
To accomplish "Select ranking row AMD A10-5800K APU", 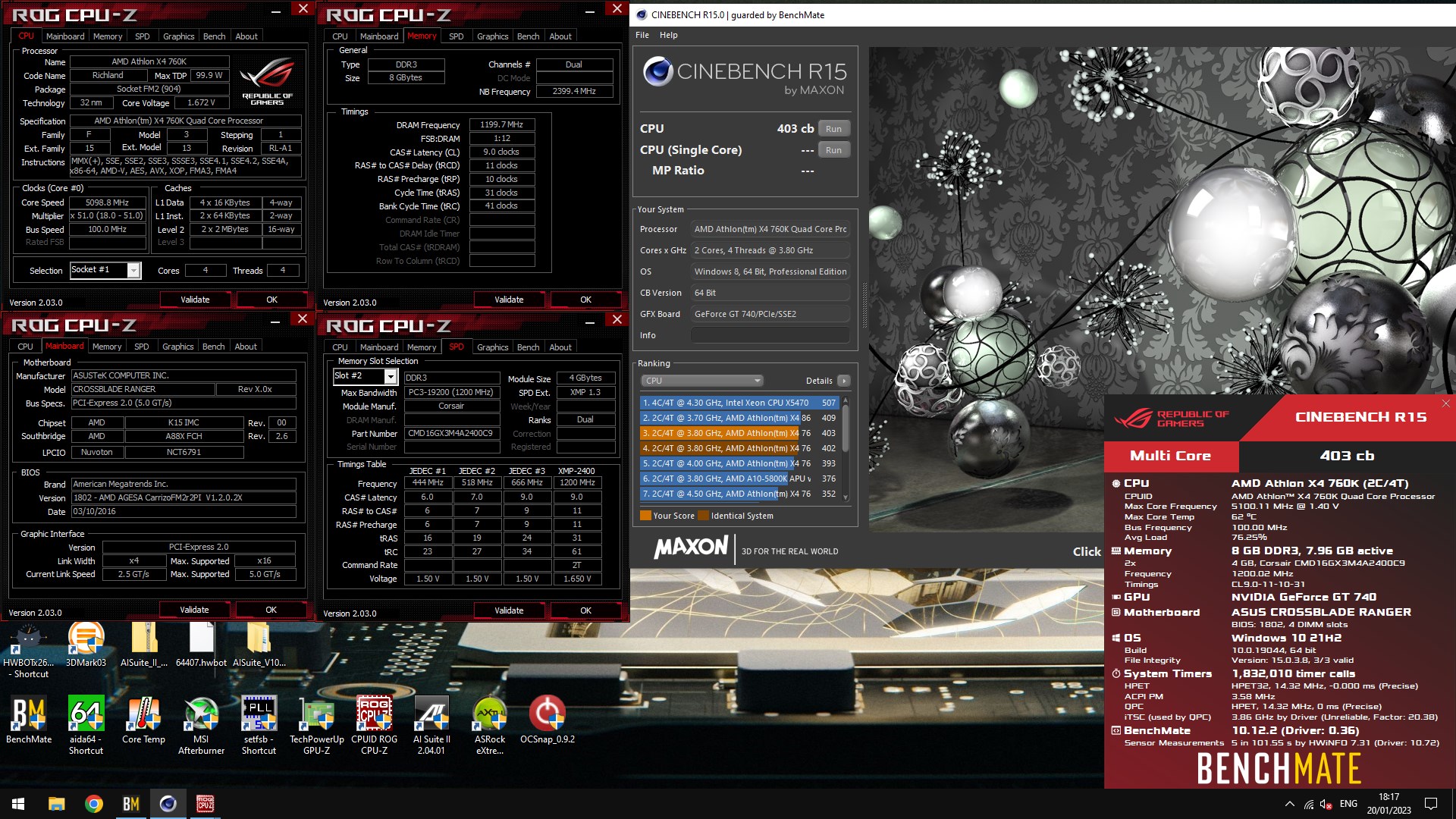I will 739,479.
